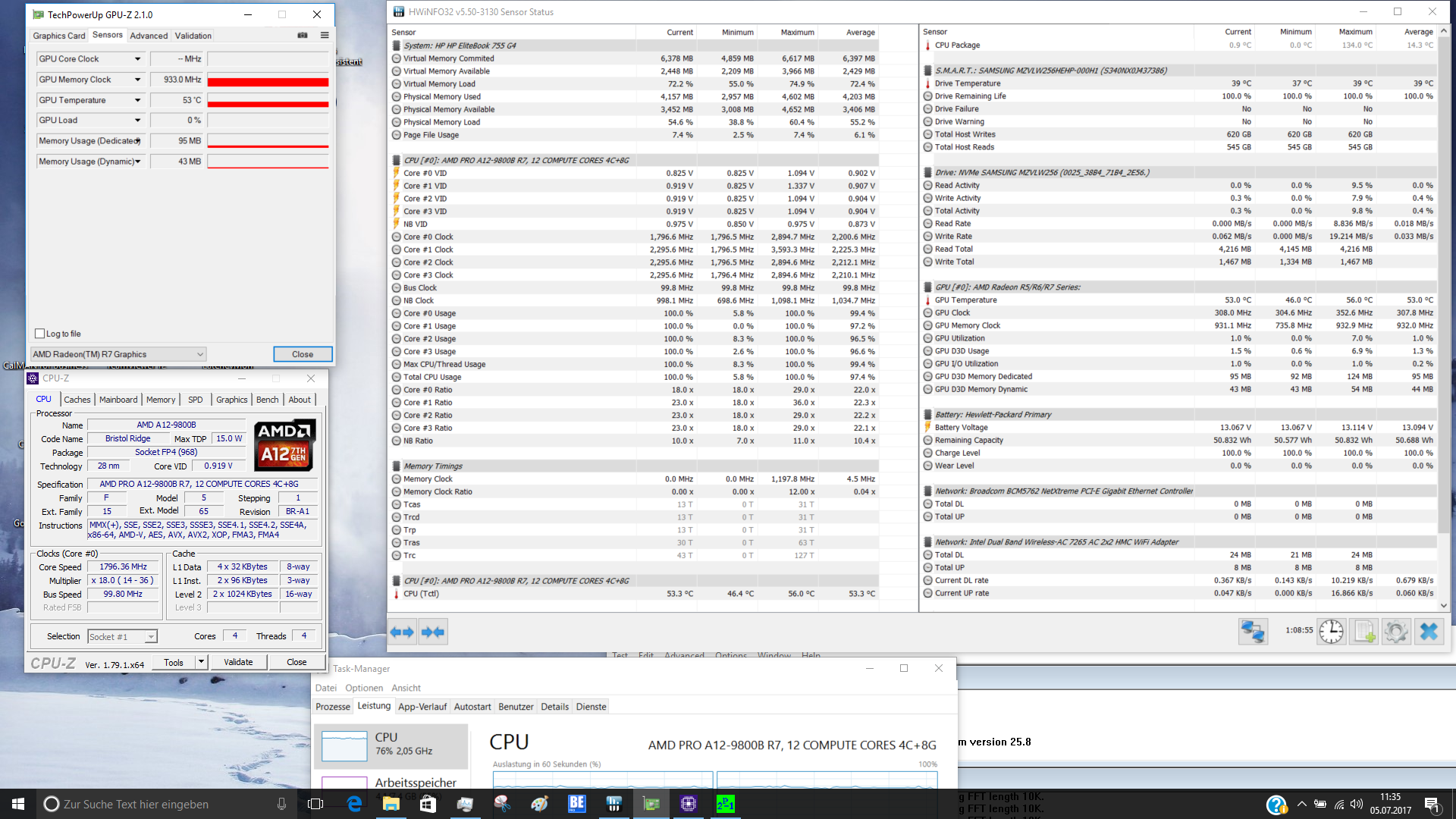Reset sensor timer with clock icon
Image resolution: width=1456 pixels, height=819 pixels.
(1331, 632)
